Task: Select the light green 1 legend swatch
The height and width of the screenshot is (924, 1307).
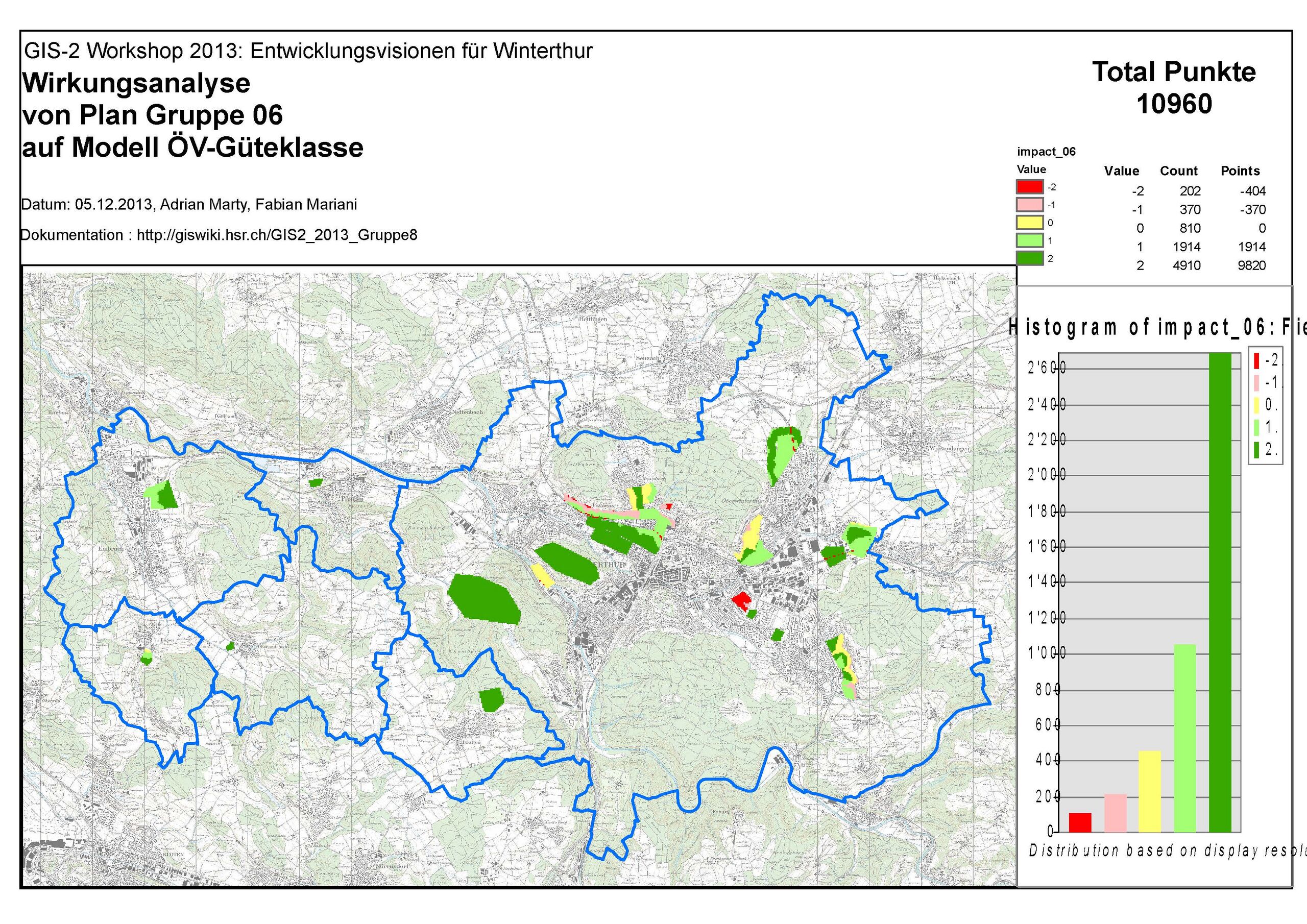Action: click(1029, 240)
